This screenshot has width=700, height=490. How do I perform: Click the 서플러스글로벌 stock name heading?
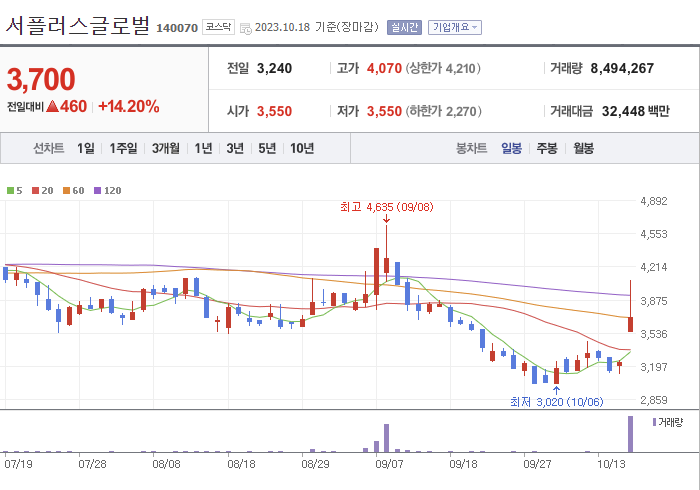pos(78,25)
